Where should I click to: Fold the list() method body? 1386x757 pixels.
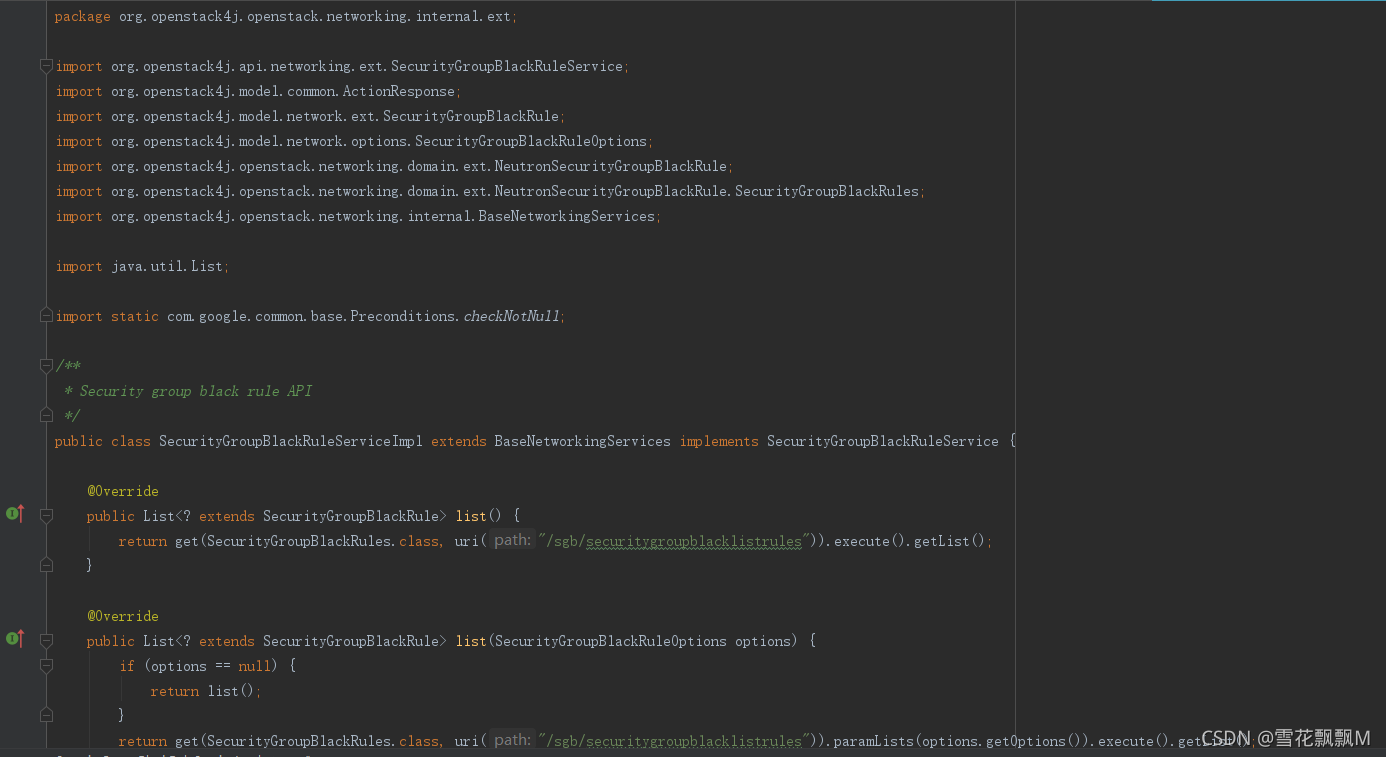point(46,516)
